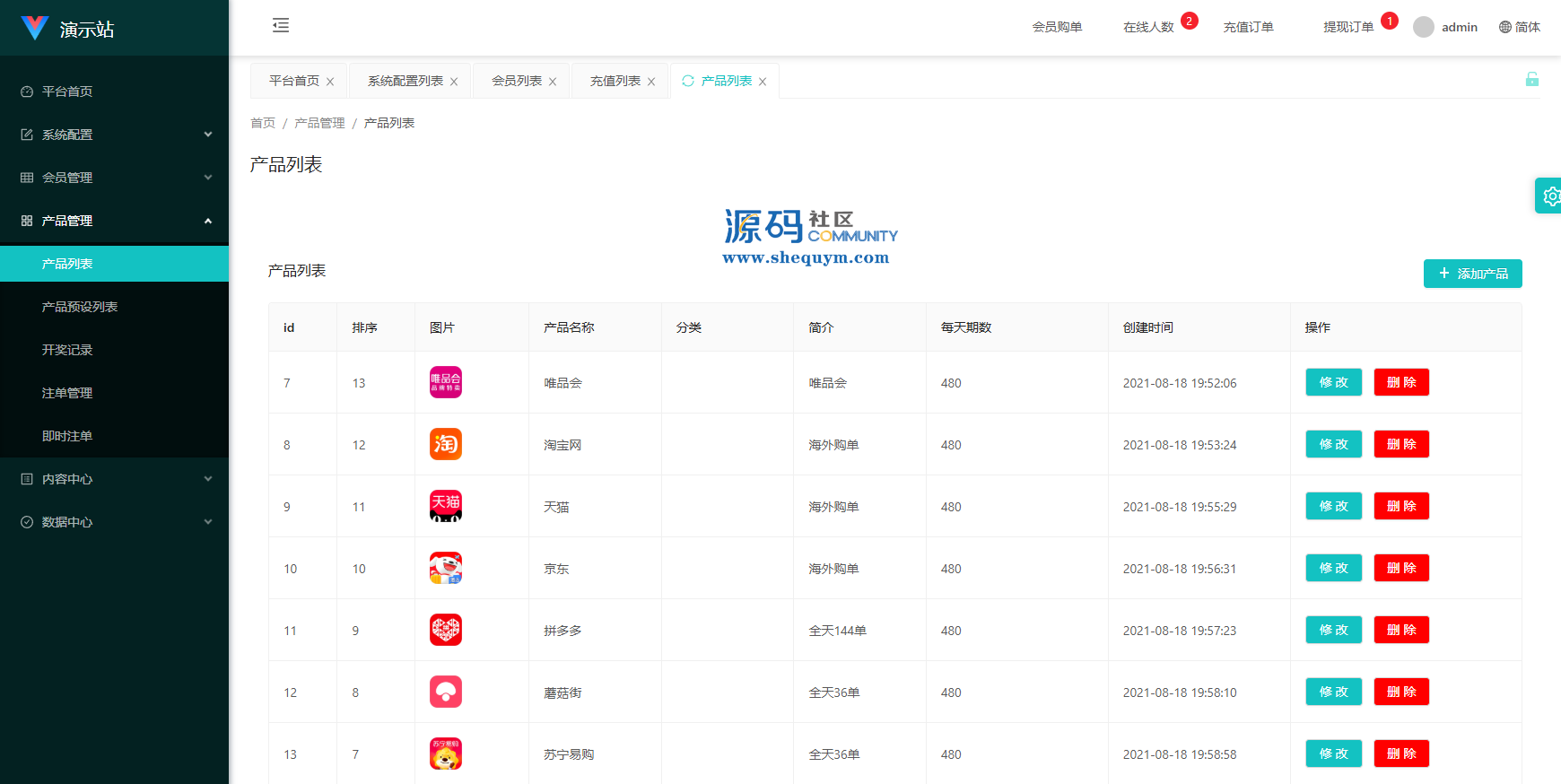Open 提现订单 in the top bar
Screen dimensions: 1561x784
pos(1348,27)
